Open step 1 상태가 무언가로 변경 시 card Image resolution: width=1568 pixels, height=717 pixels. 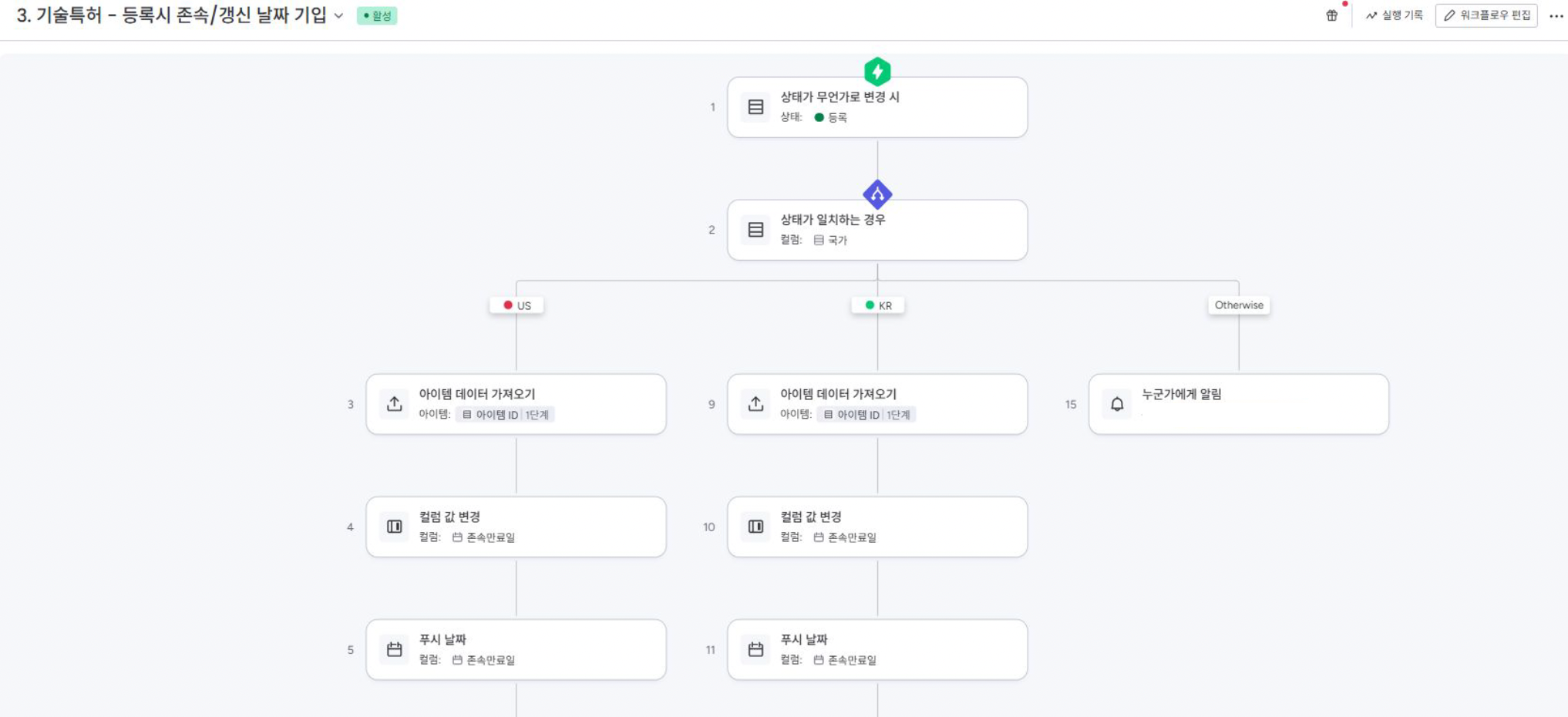877,107
